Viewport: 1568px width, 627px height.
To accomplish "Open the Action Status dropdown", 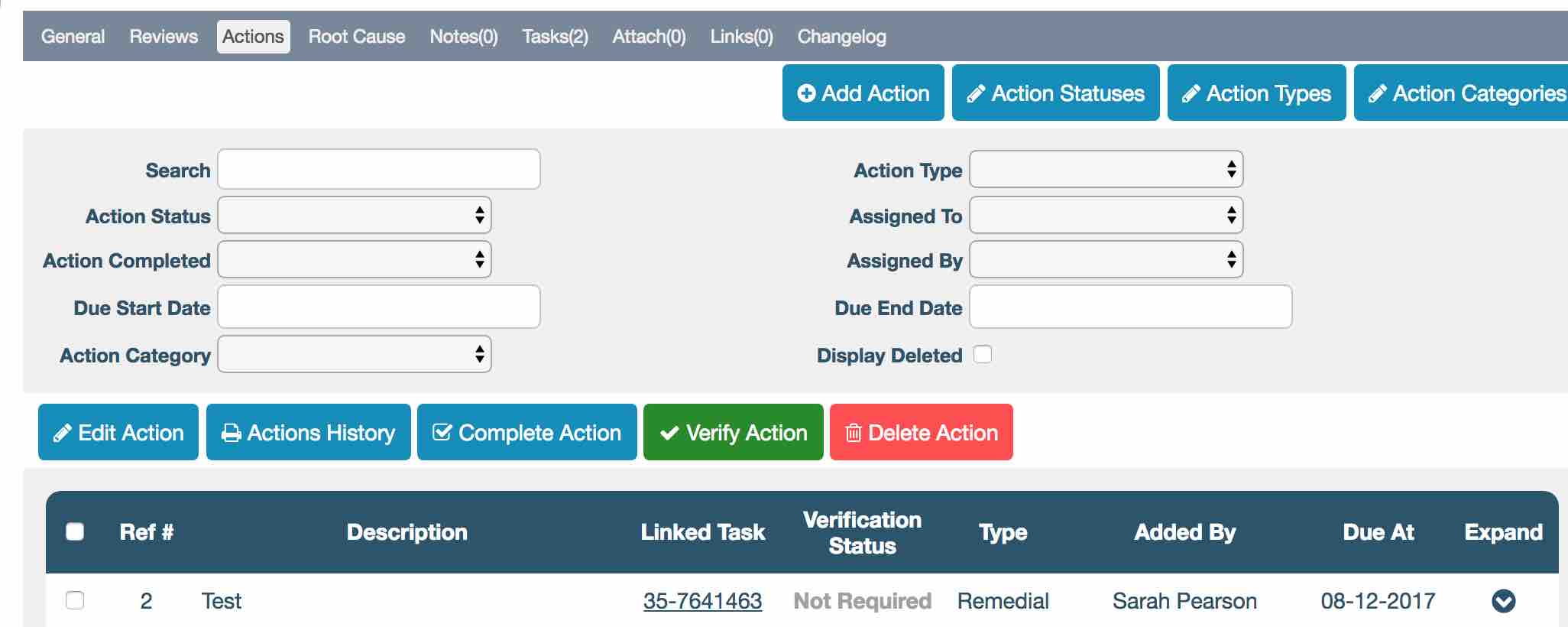I will coord(355,216).
